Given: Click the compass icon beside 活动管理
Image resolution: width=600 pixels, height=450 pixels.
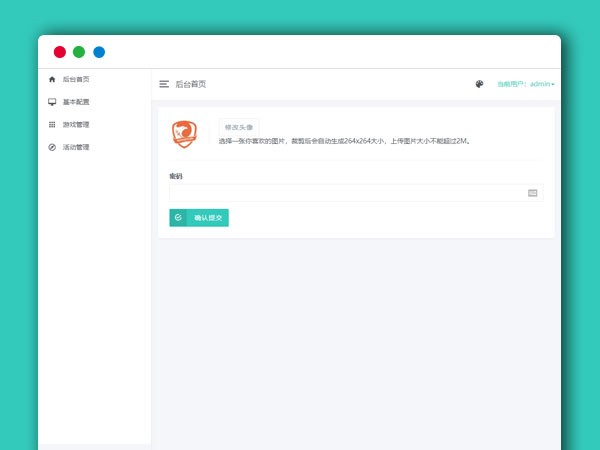Looking at the screenshot, I should pos(52,147).
